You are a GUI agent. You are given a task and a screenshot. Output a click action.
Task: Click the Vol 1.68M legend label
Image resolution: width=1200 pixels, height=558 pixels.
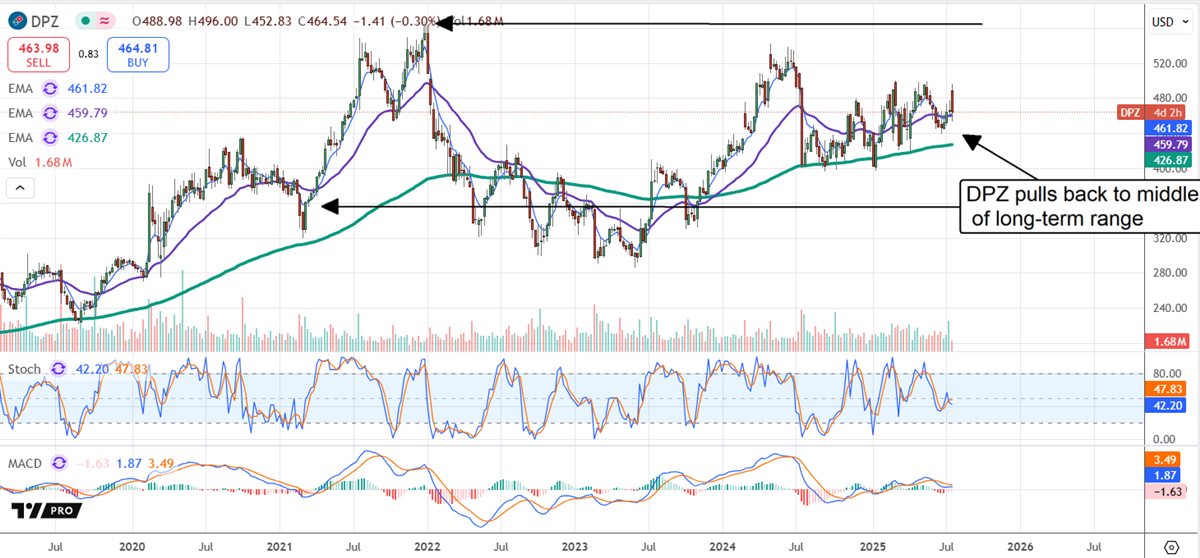point(40,161)
